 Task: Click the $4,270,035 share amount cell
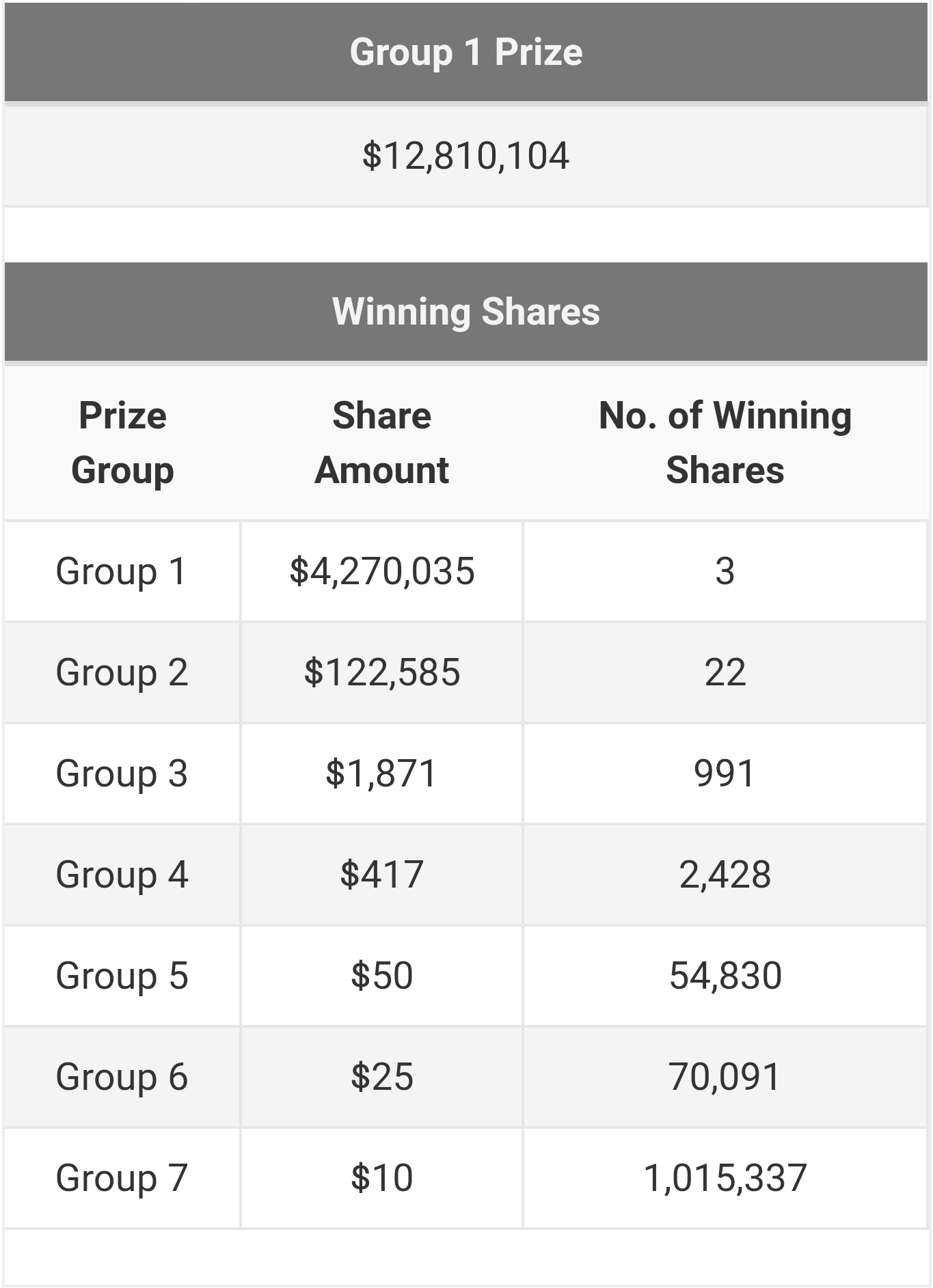[x=381, y=571]
